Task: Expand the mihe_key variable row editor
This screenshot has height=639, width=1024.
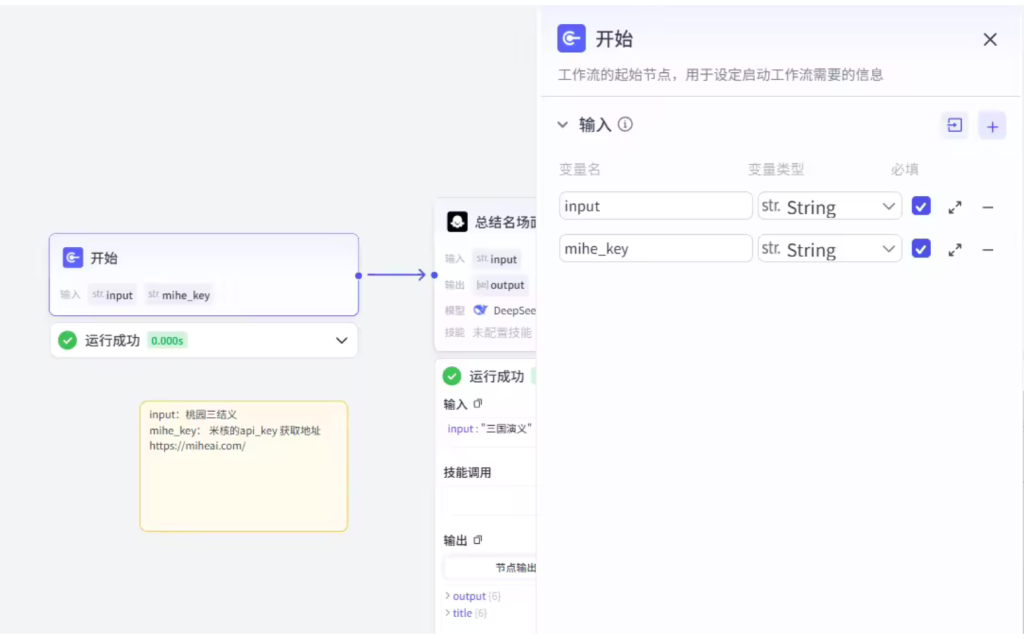Action: [955, 250]
